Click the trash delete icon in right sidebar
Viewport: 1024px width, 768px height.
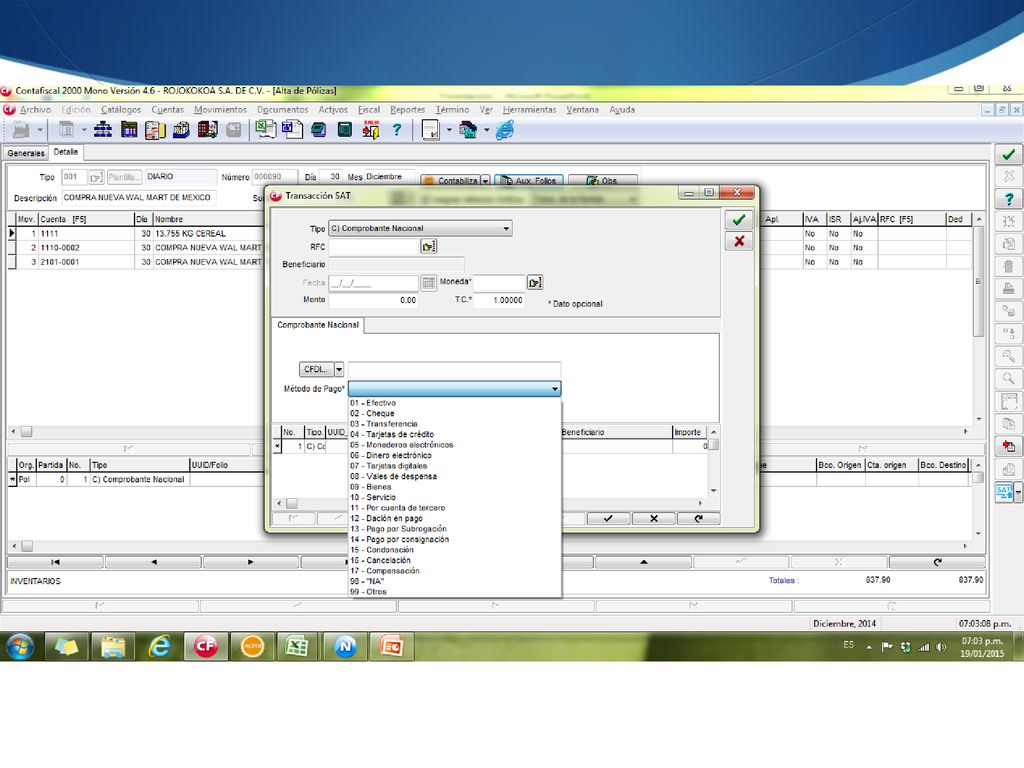coord(1009,266)
